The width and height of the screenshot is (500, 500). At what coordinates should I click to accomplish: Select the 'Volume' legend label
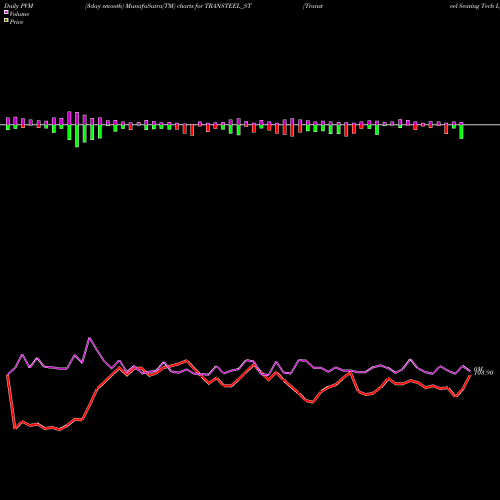point(19,14)
